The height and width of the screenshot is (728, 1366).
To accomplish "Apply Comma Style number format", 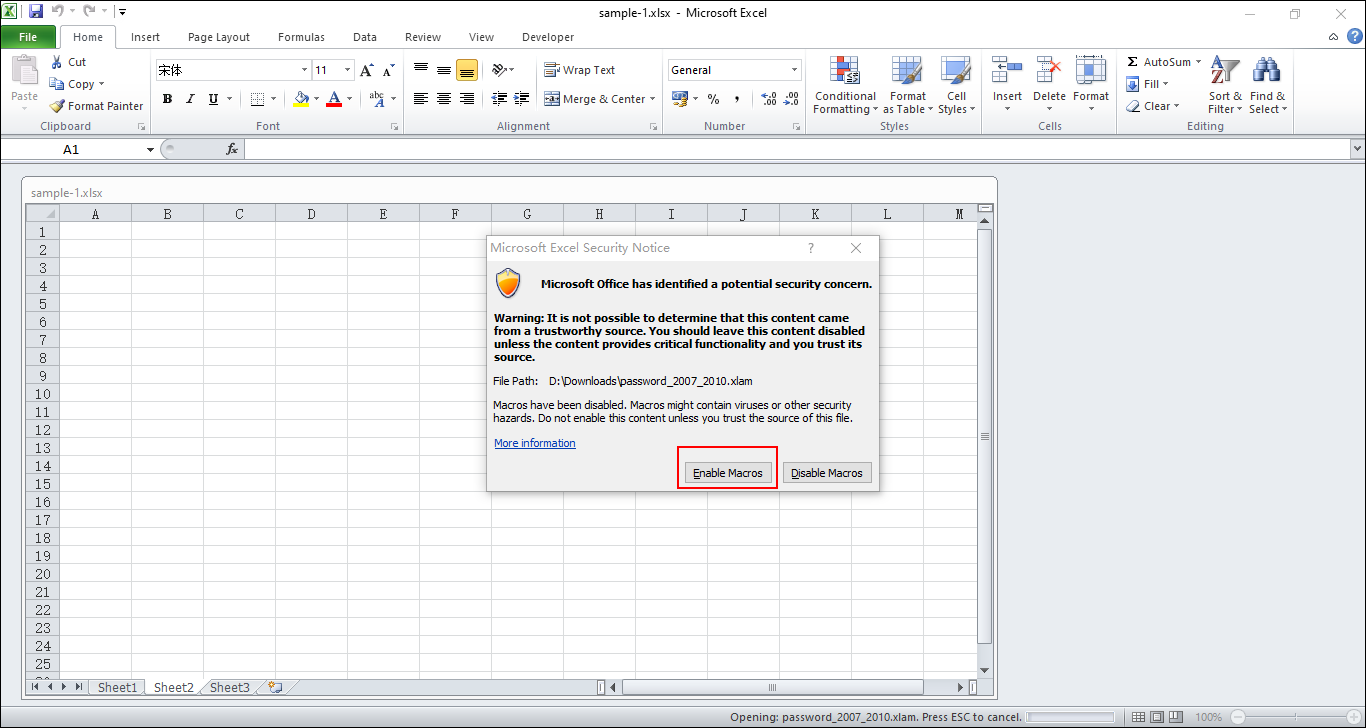I will pyautogui.click(x=737, y=99).
